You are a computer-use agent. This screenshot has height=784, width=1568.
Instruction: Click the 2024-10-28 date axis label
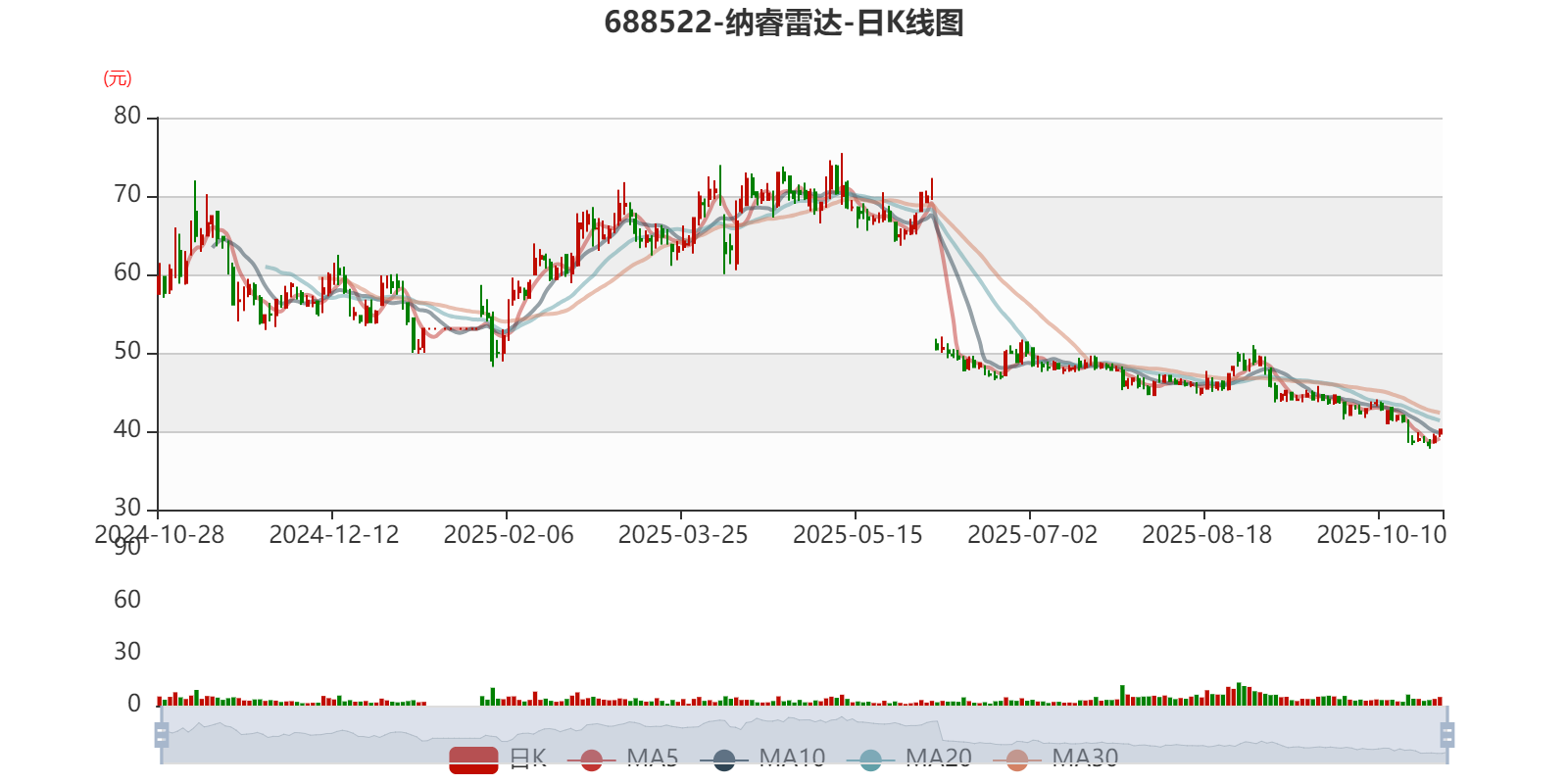click(159, 535)
